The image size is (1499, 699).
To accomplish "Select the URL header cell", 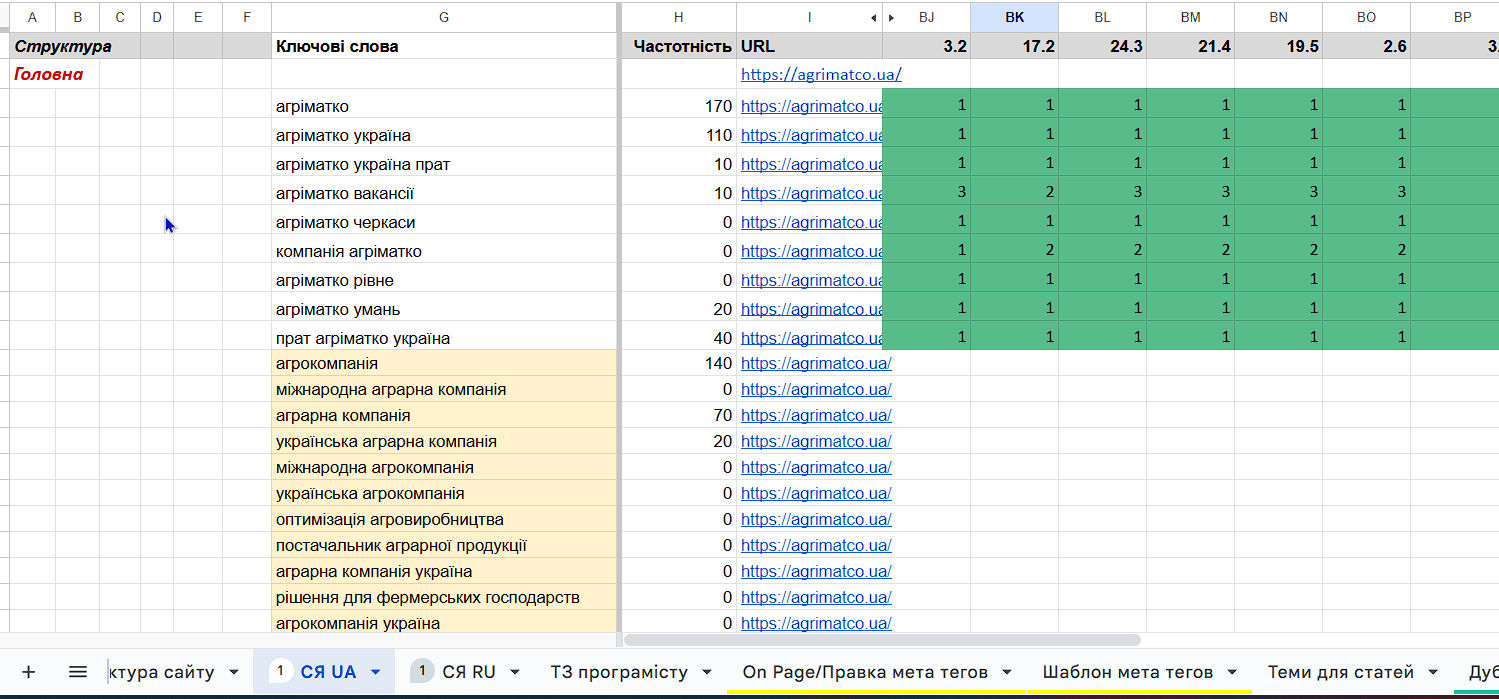I will (810, 46).
